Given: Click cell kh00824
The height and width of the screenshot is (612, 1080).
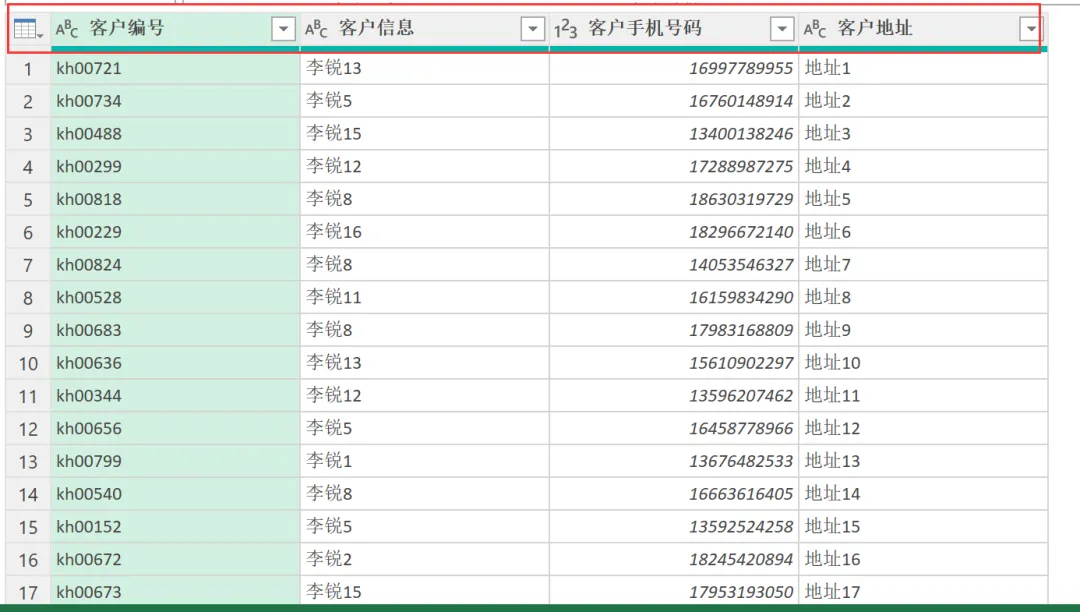Looking at the screenshot, I should coord(176,264).
